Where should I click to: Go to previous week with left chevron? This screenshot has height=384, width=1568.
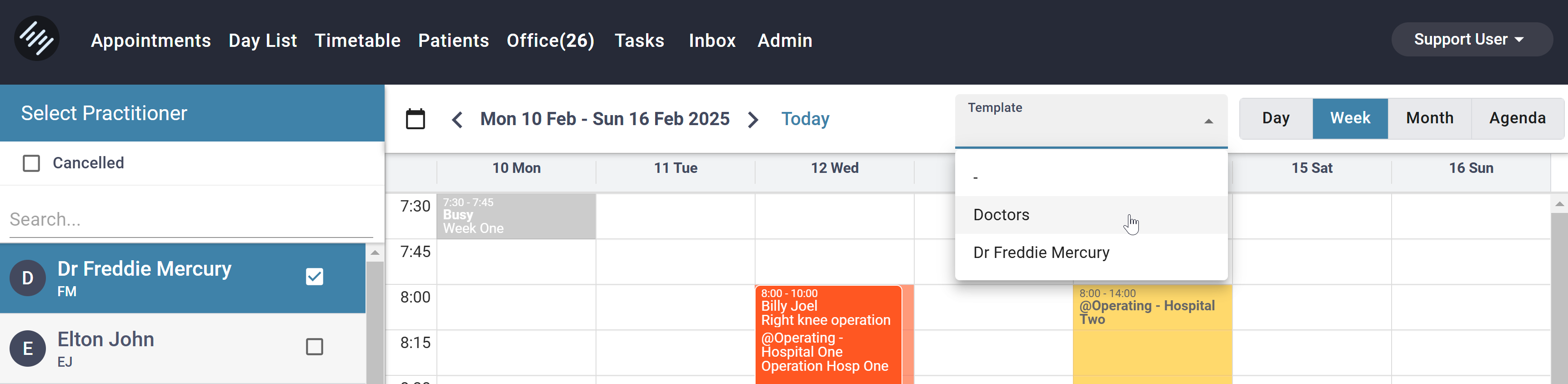coord(456,120)
